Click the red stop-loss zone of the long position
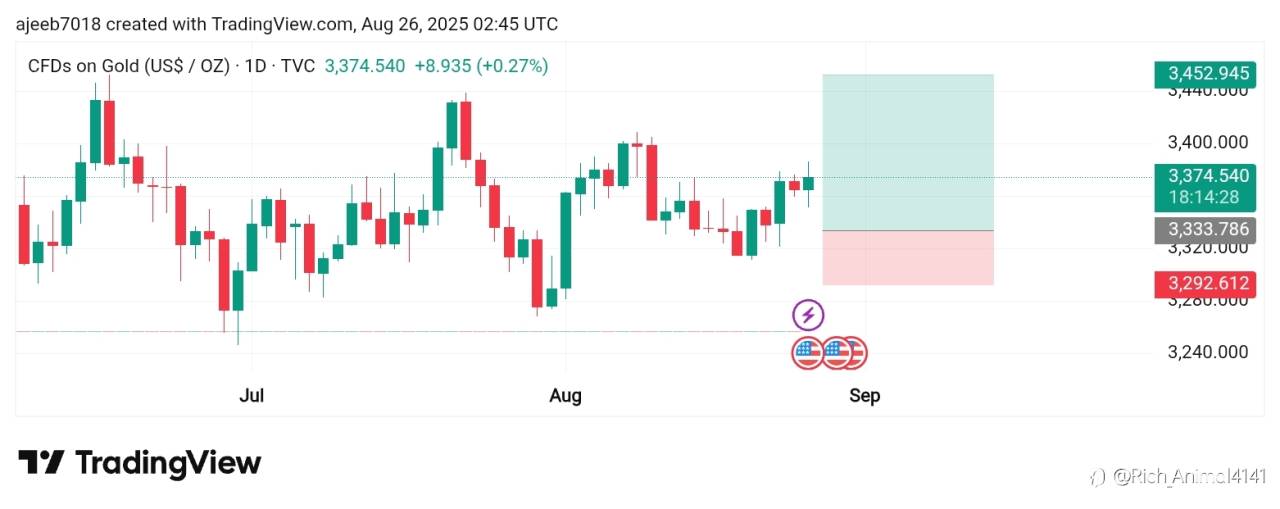 pos(908,258)
